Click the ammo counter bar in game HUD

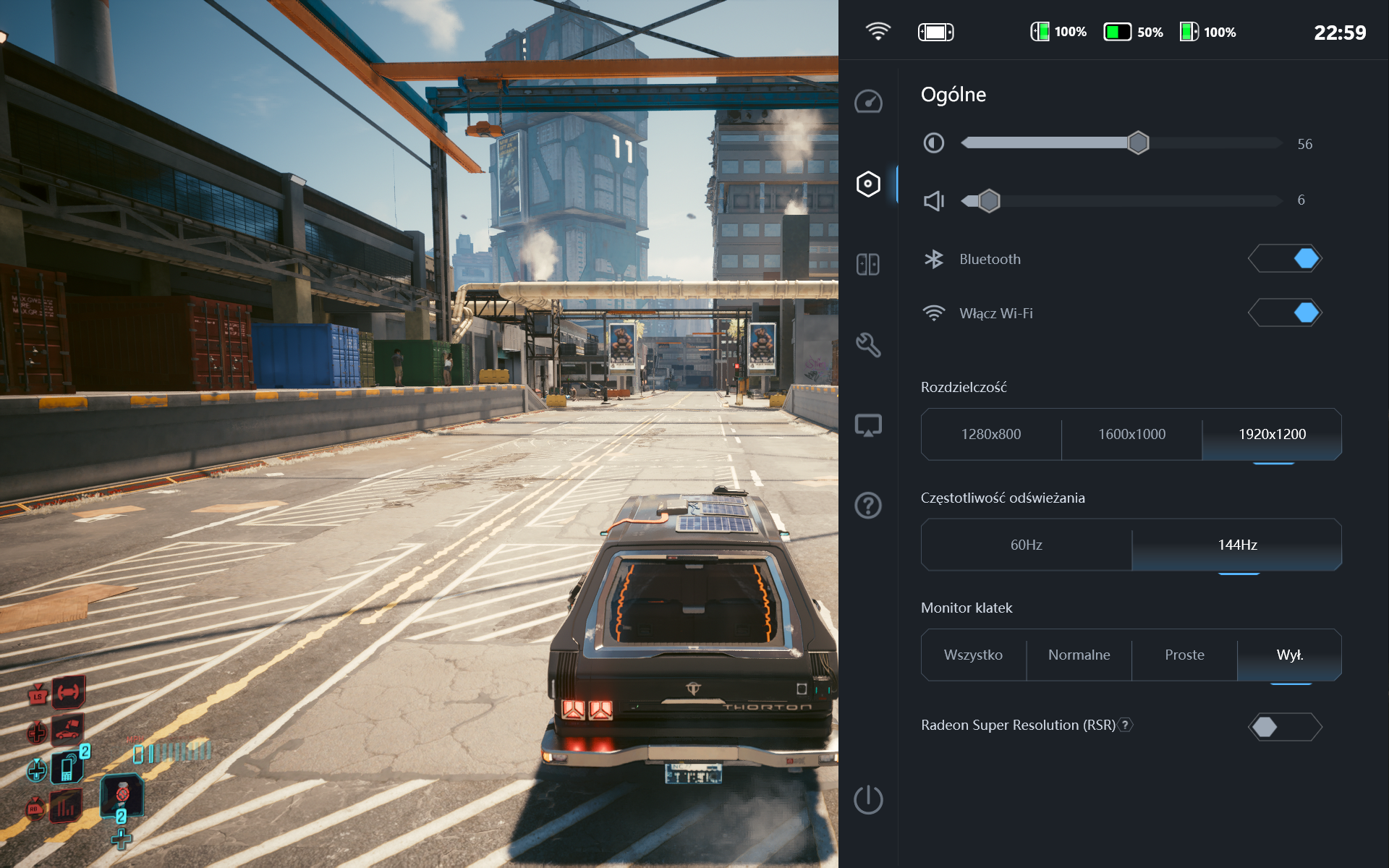coord(172,753)
